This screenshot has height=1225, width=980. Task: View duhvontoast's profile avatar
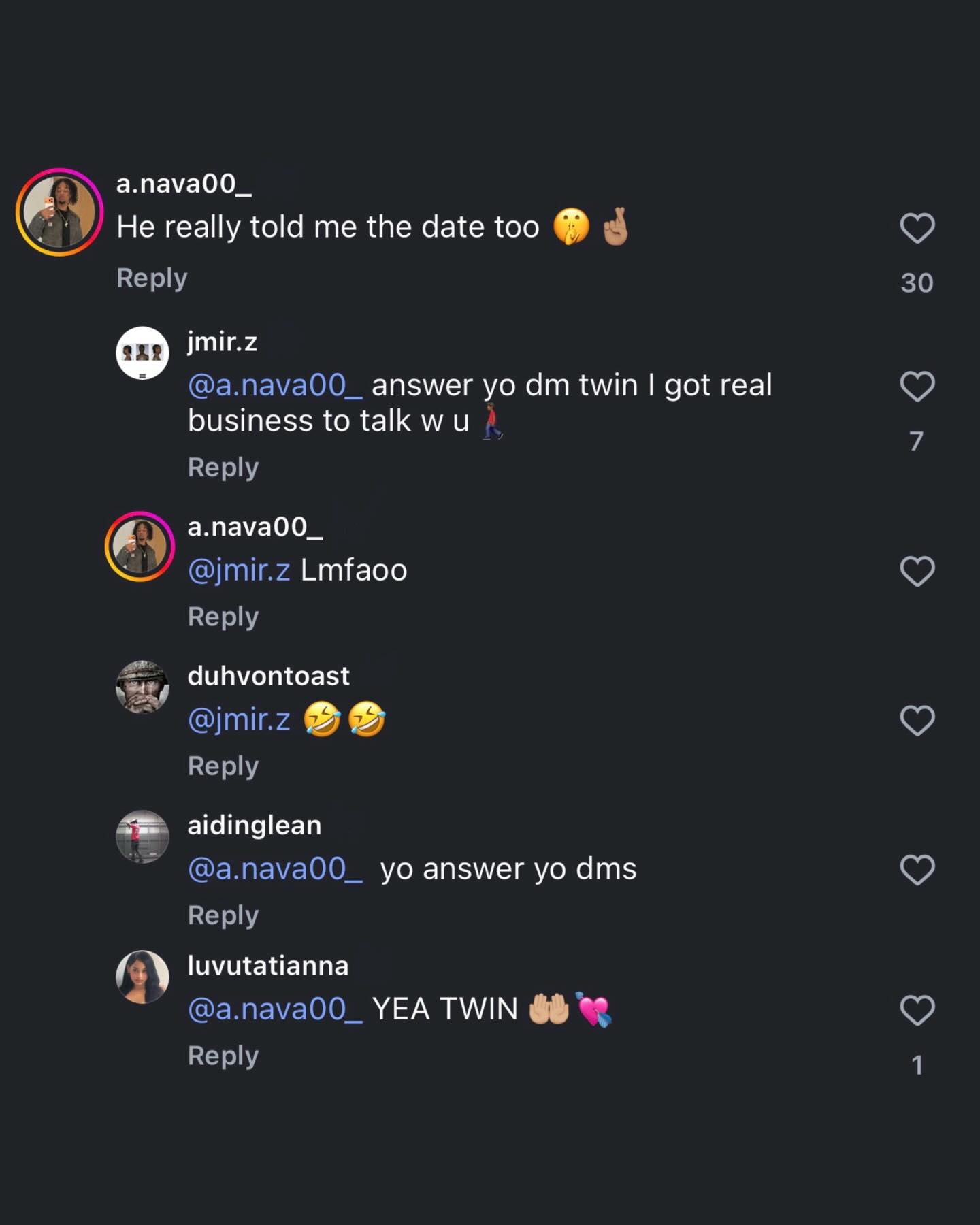click(142, 687)
